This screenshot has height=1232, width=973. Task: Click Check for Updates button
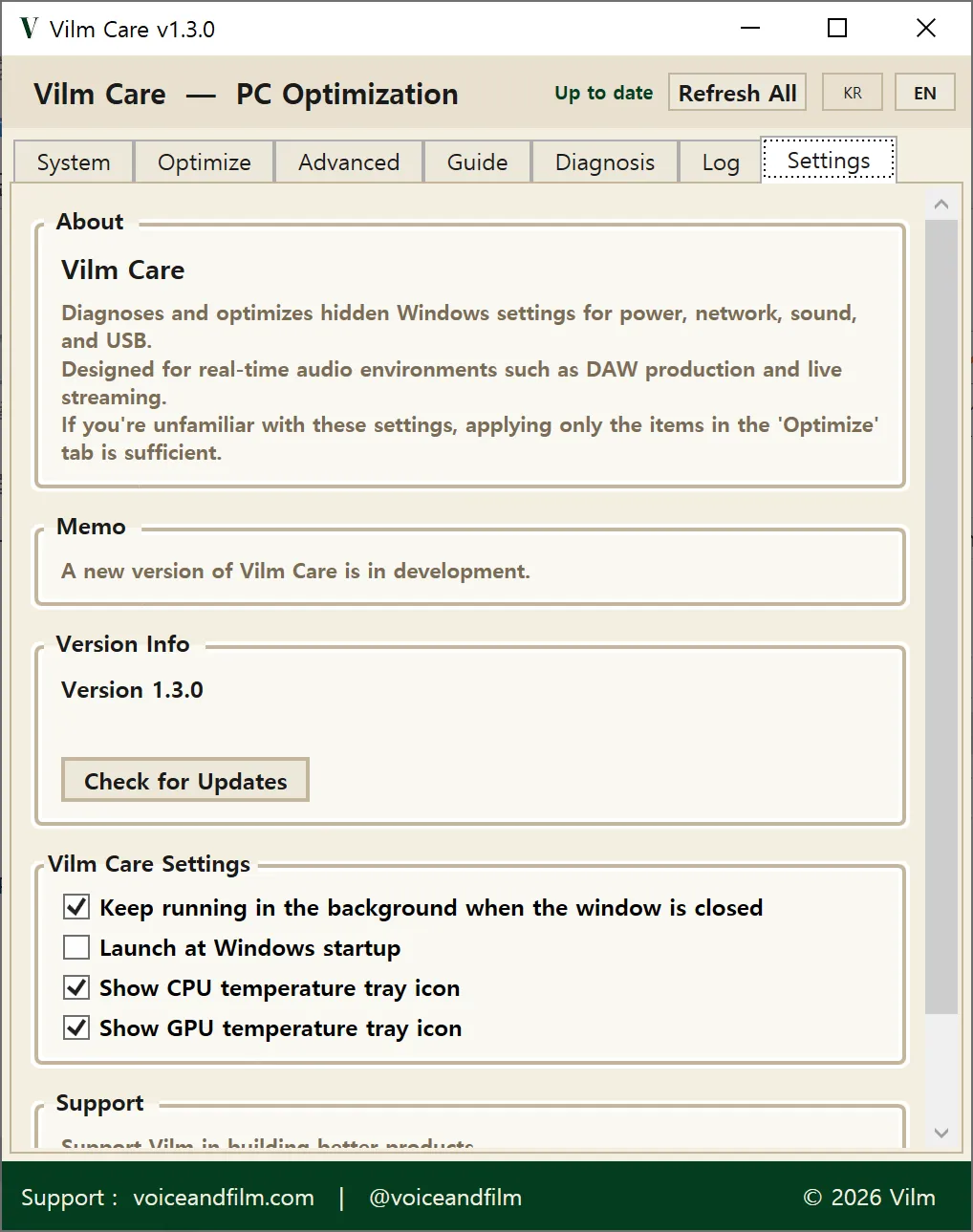coord(185,780)
